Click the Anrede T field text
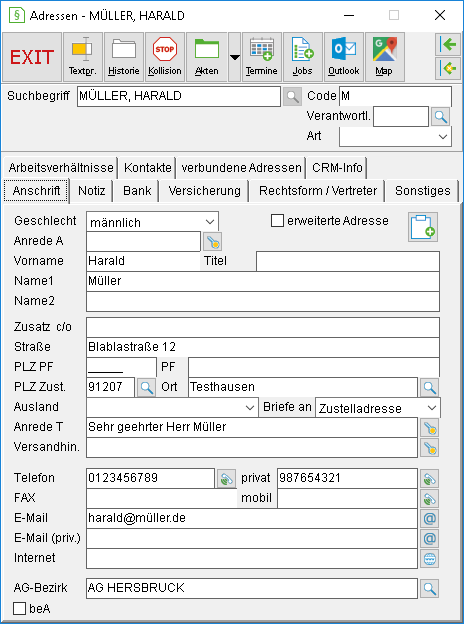This screenshot has height=624, width=464. pyautogui.click(x=252, y=427)
